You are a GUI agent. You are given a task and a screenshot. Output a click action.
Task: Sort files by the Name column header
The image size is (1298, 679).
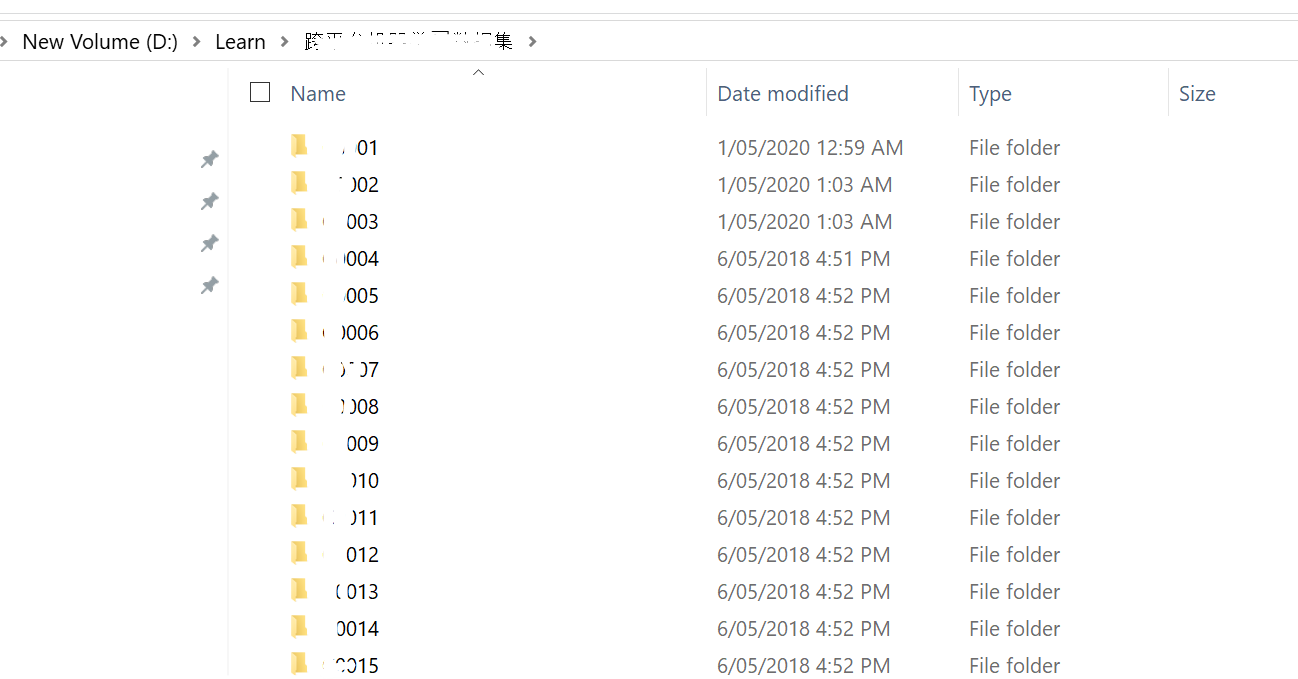pos(318,93)
